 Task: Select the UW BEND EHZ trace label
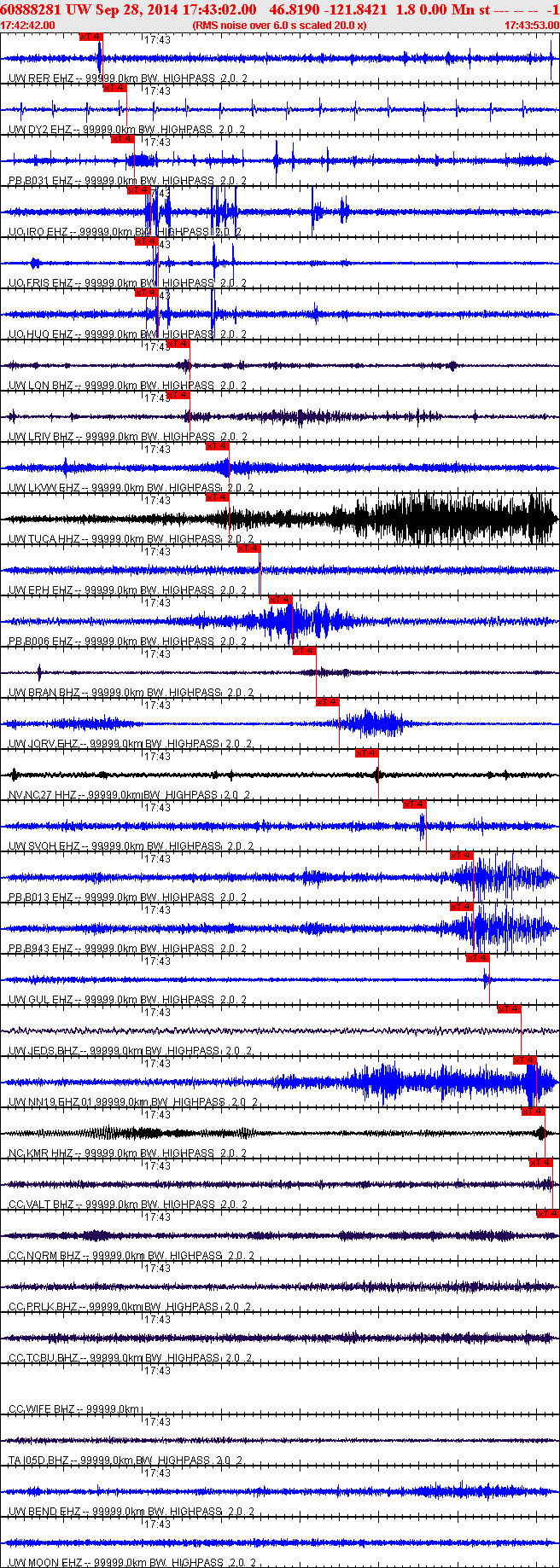[131, 1512]
